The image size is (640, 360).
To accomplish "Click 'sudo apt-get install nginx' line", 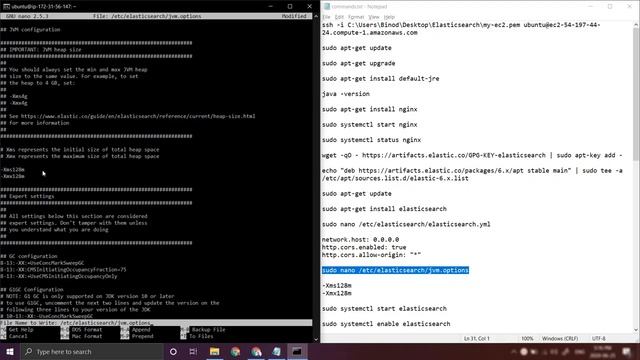I will pyautogui.click(x=369, y=109).
